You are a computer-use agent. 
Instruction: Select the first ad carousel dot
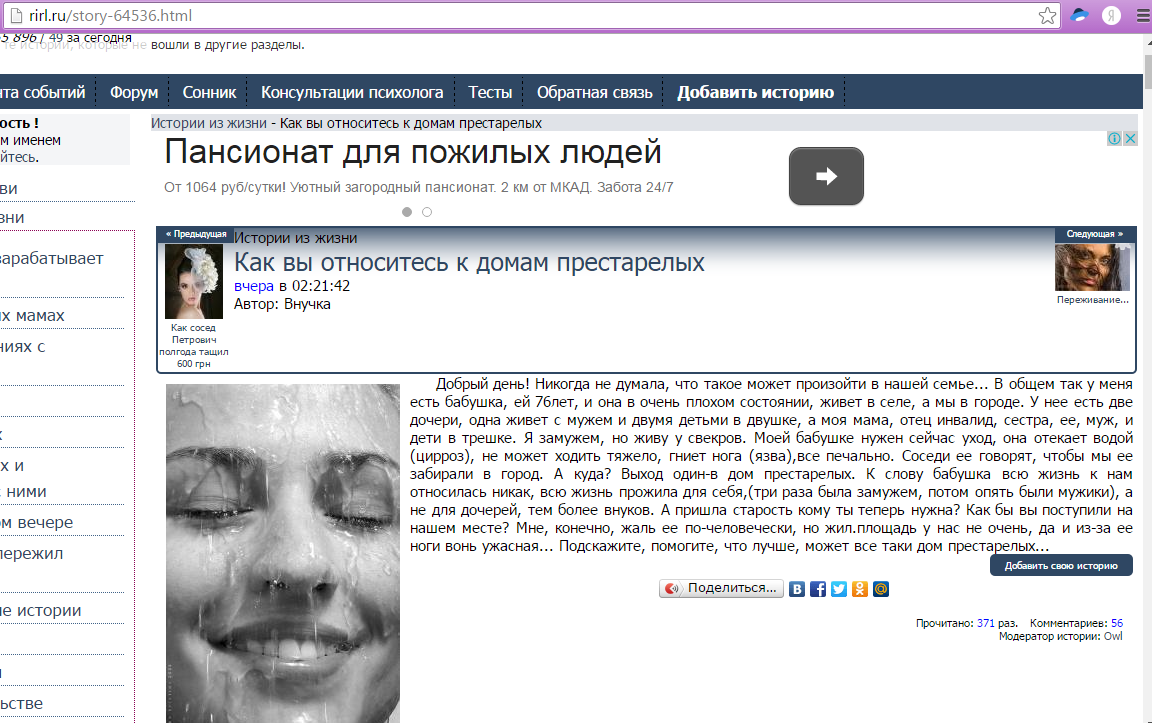click(x=407, y=212)
